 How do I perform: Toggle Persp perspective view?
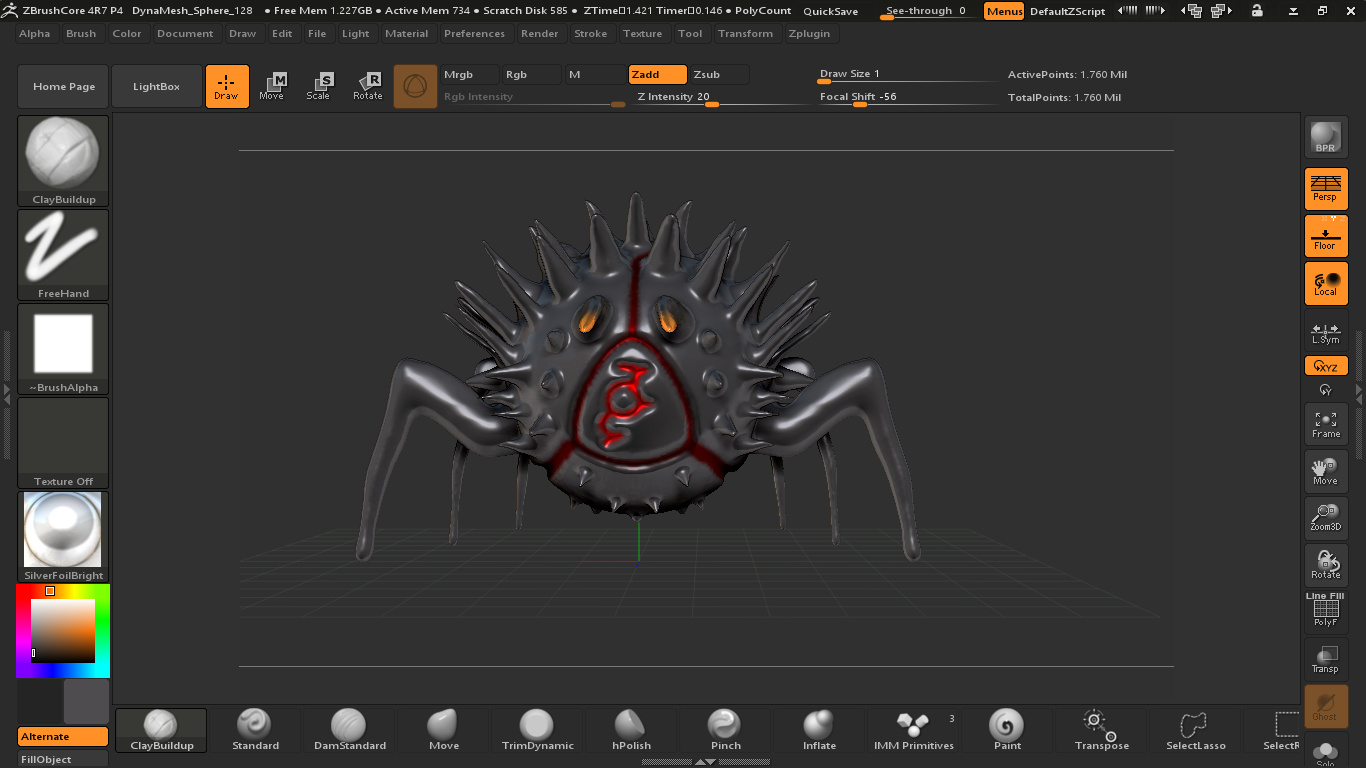coord(1325,187)
